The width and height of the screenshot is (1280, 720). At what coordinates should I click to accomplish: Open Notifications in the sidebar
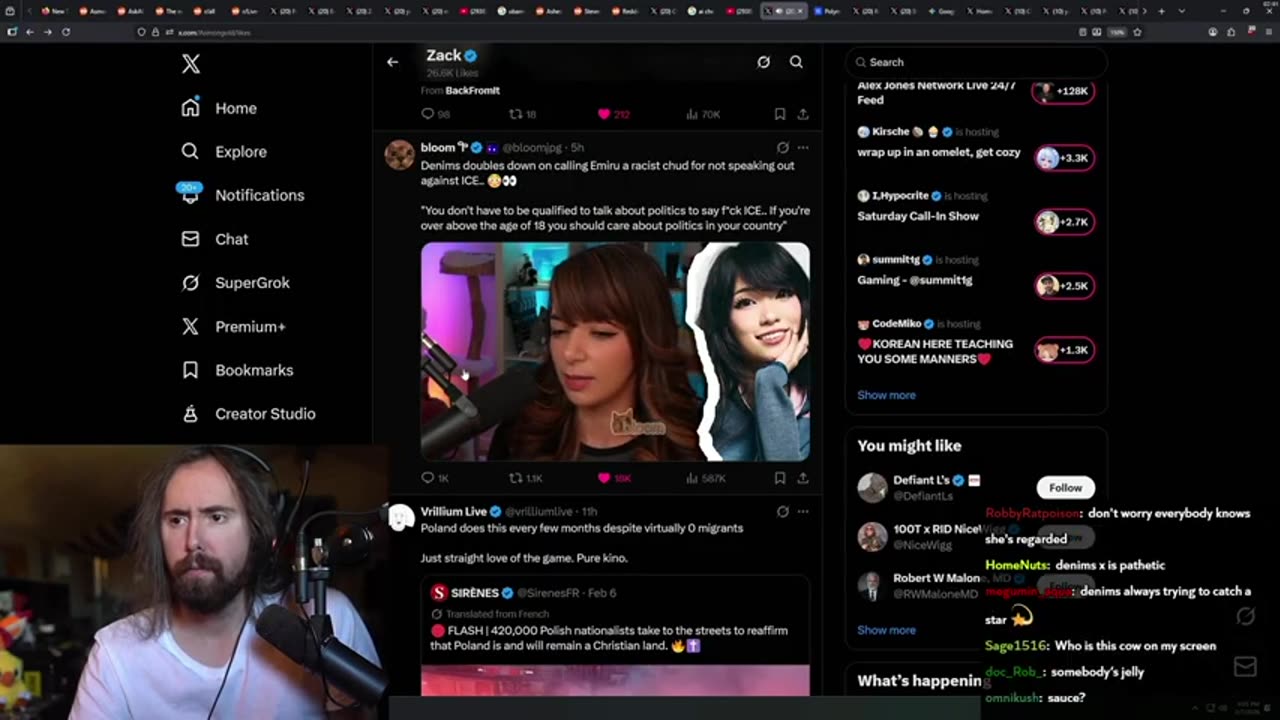[242, 195]
